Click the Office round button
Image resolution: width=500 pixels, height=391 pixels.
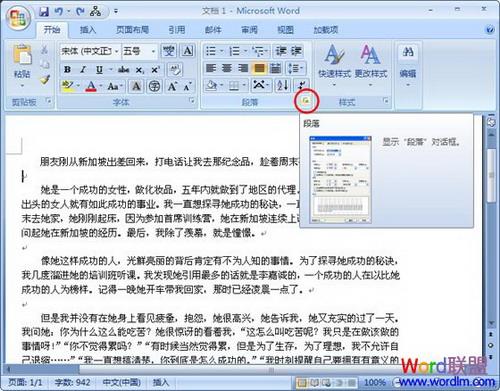click(19, 17)
